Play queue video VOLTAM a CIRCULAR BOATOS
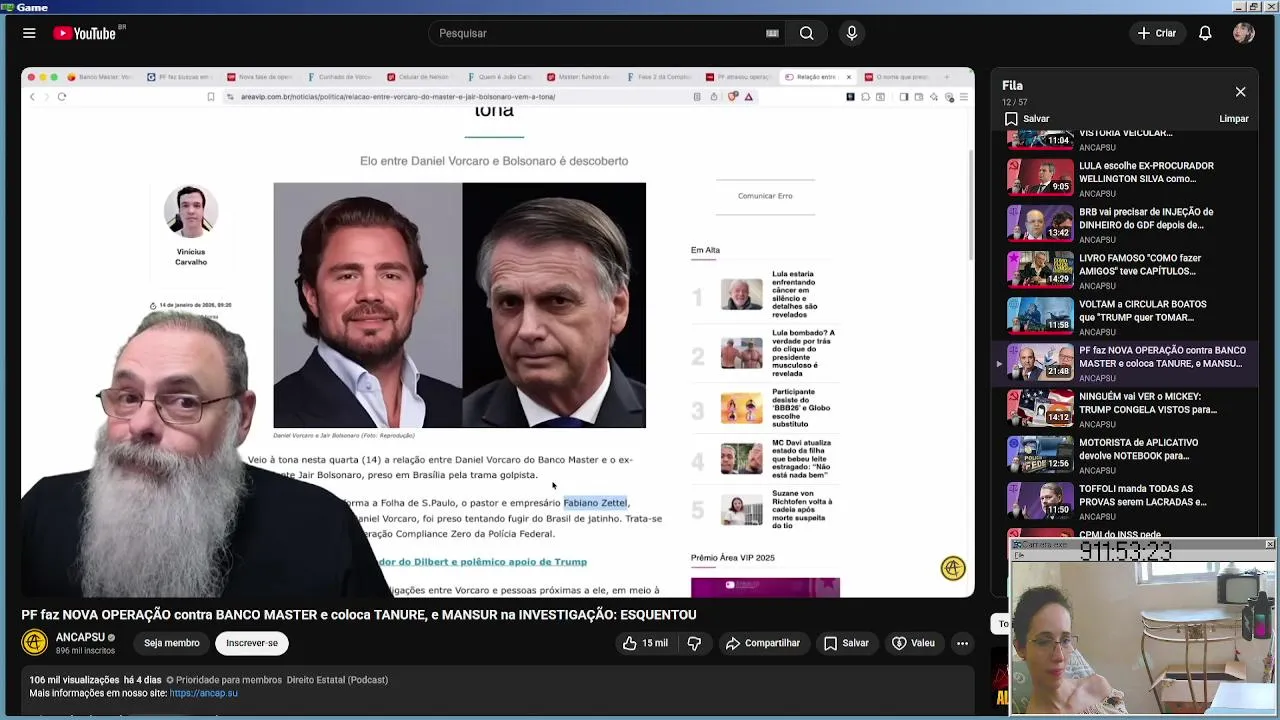Image resolution: width=1280 pixels, height=720 pixels. coord(1123,316)
